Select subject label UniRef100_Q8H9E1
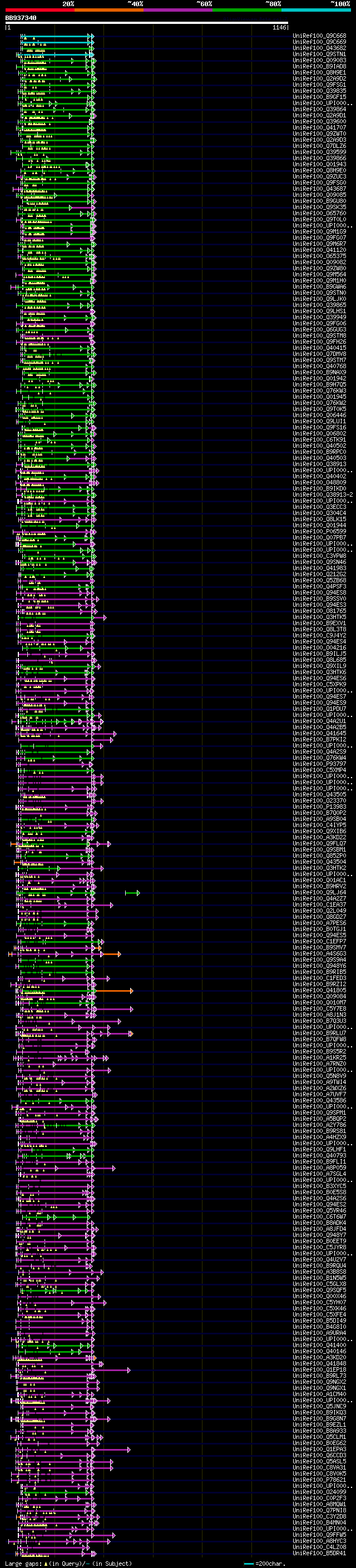This screenshot has width=356, height=1568. point(319,72)
